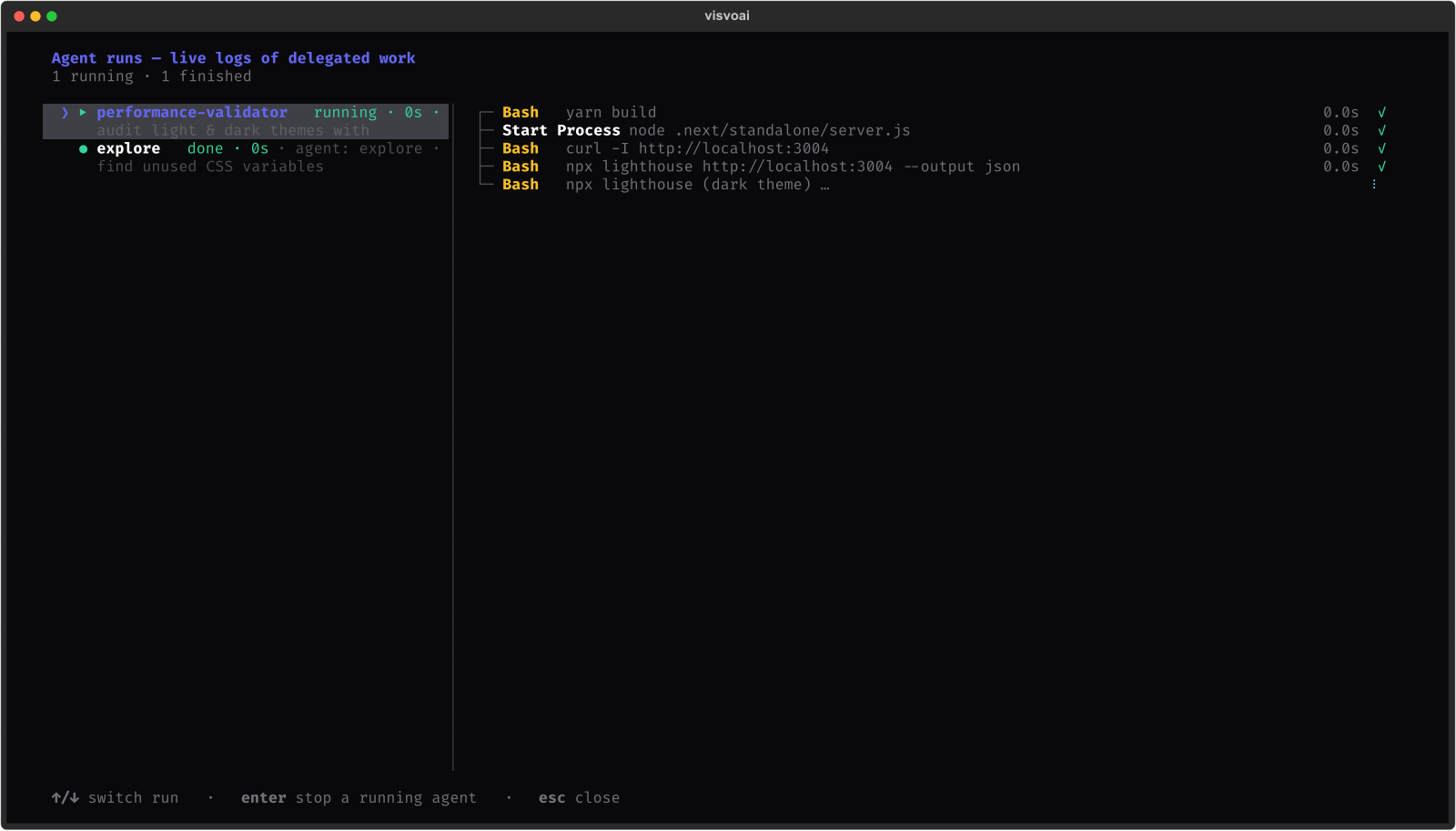Click the 'esc close' hint

[x=579, y=798]
